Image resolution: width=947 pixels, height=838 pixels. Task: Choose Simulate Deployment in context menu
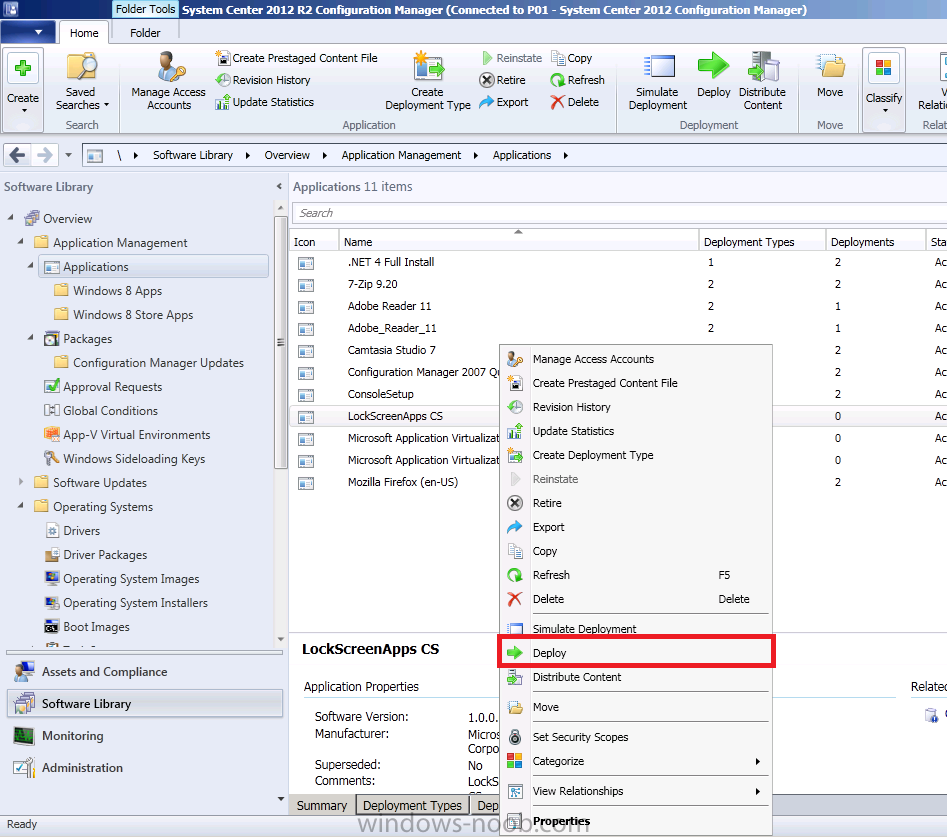636,628
